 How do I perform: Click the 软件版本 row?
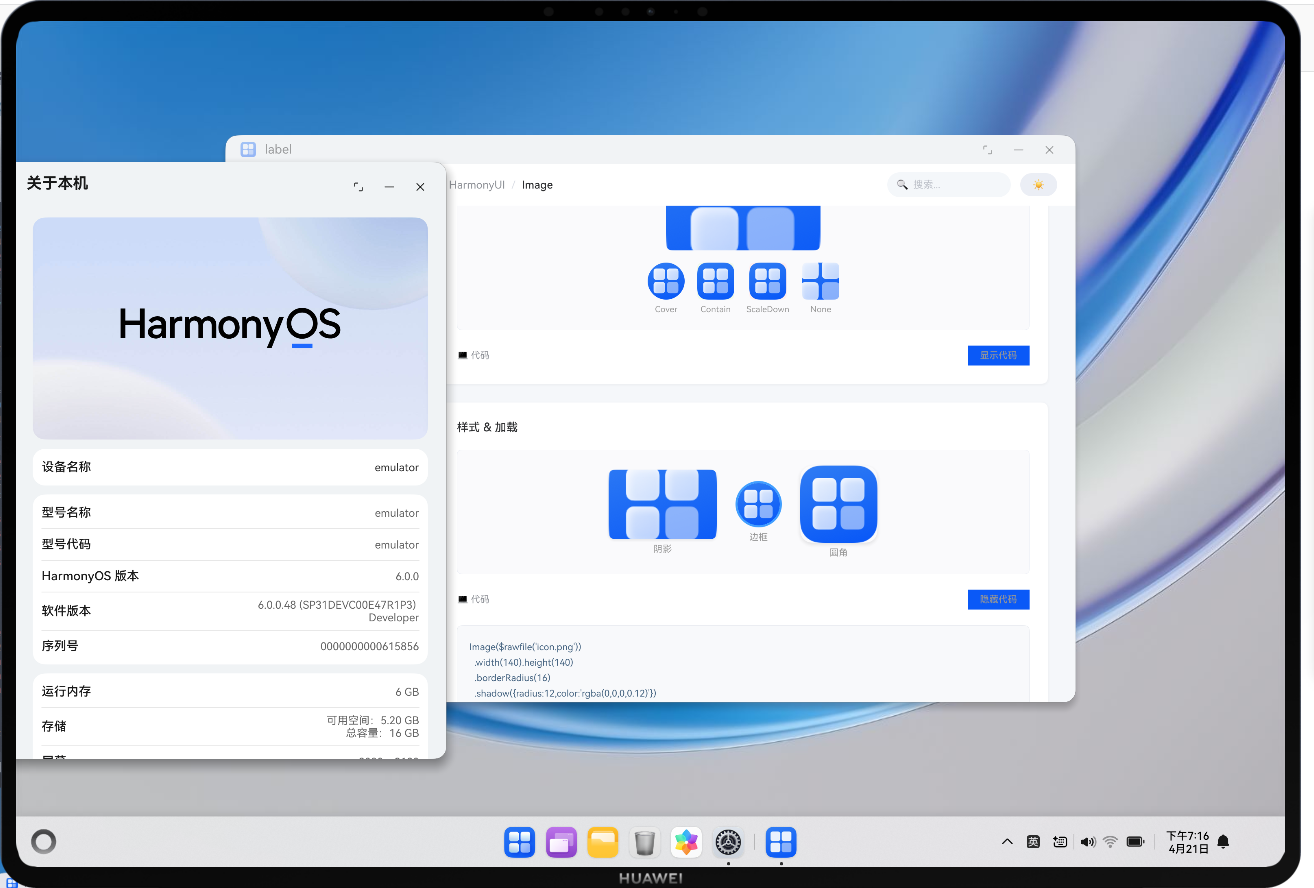click(x=230, y=611)
